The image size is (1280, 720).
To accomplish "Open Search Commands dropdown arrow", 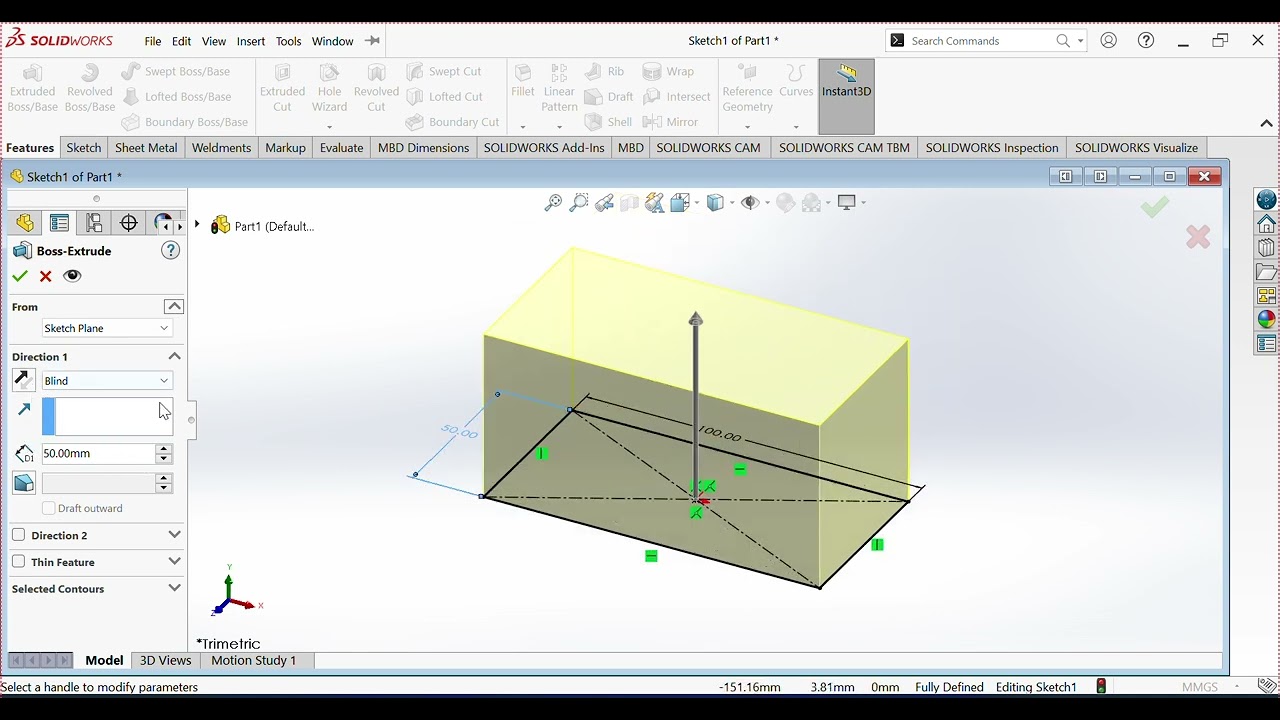I will (1080, 41).
